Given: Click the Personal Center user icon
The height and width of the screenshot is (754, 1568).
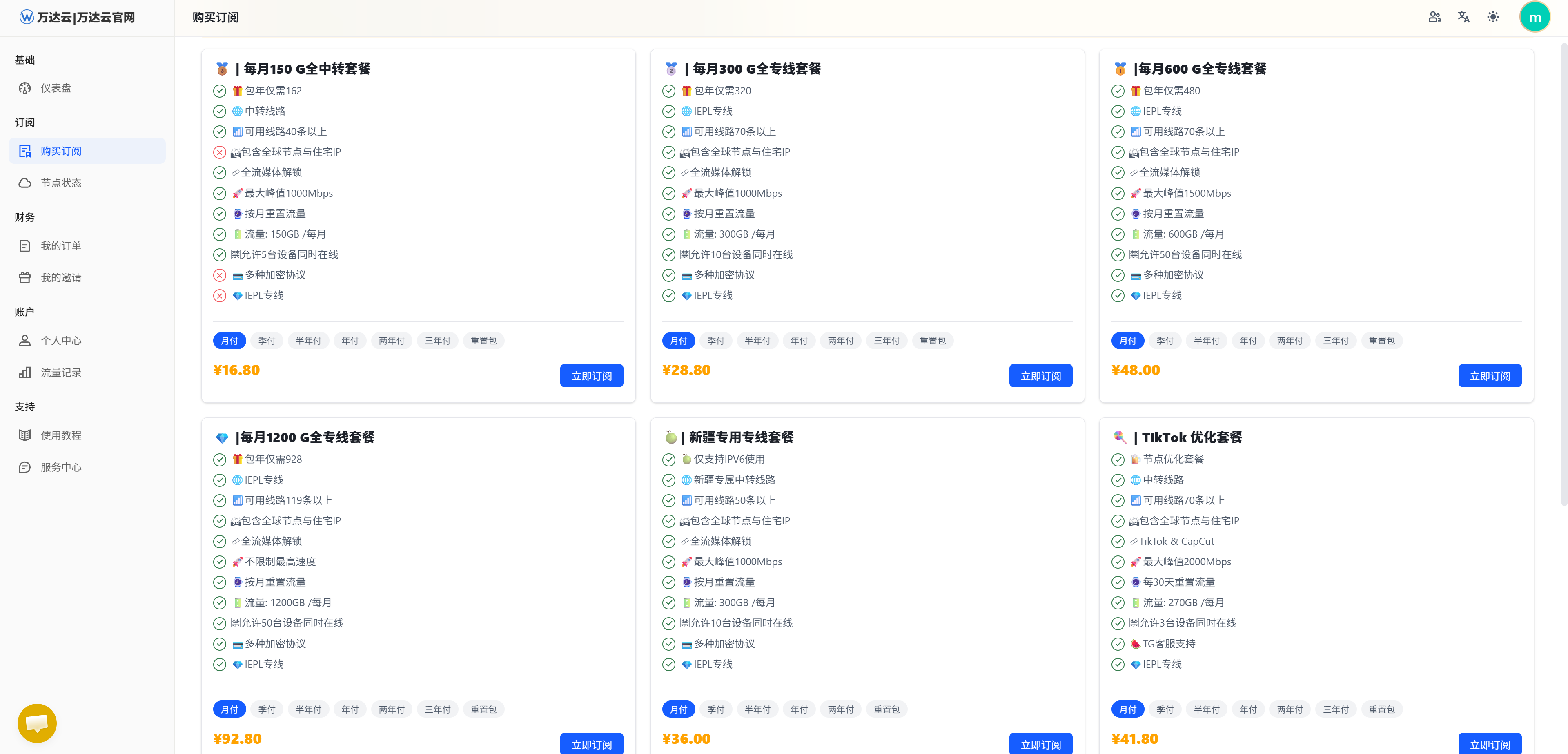Looking at the screenshot, I should (x=25, y=341).
